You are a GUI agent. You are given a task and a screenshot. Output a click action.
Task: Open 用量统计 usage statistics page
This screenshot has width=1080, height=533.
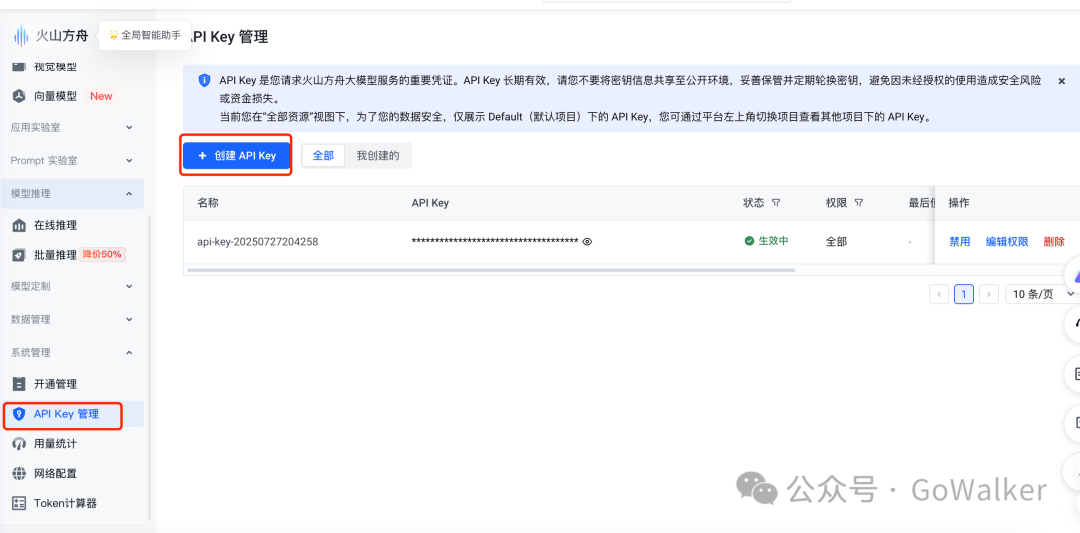pyautogui.click(x=55, y=444)
